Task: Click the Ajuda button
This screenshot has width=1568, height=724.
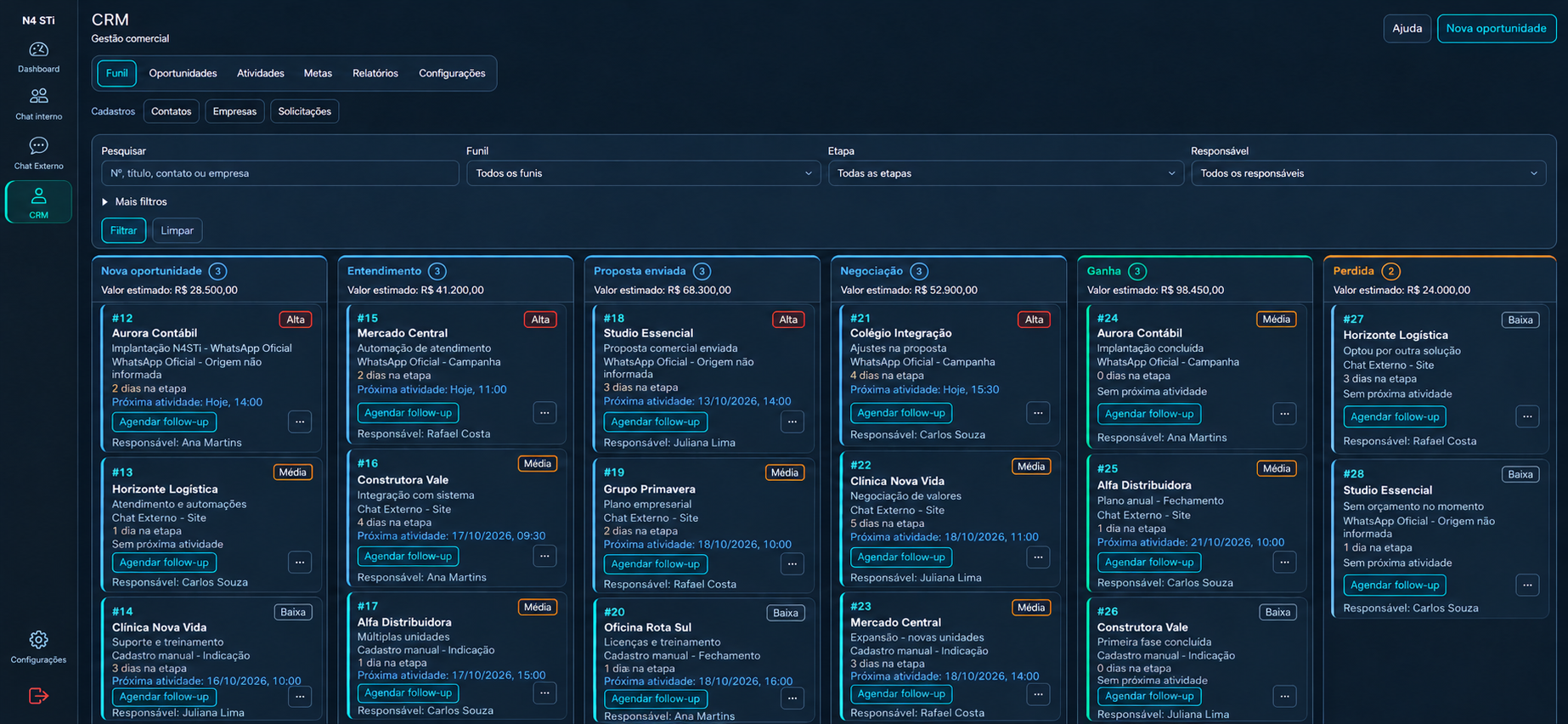Action: tap(1407, 28)
